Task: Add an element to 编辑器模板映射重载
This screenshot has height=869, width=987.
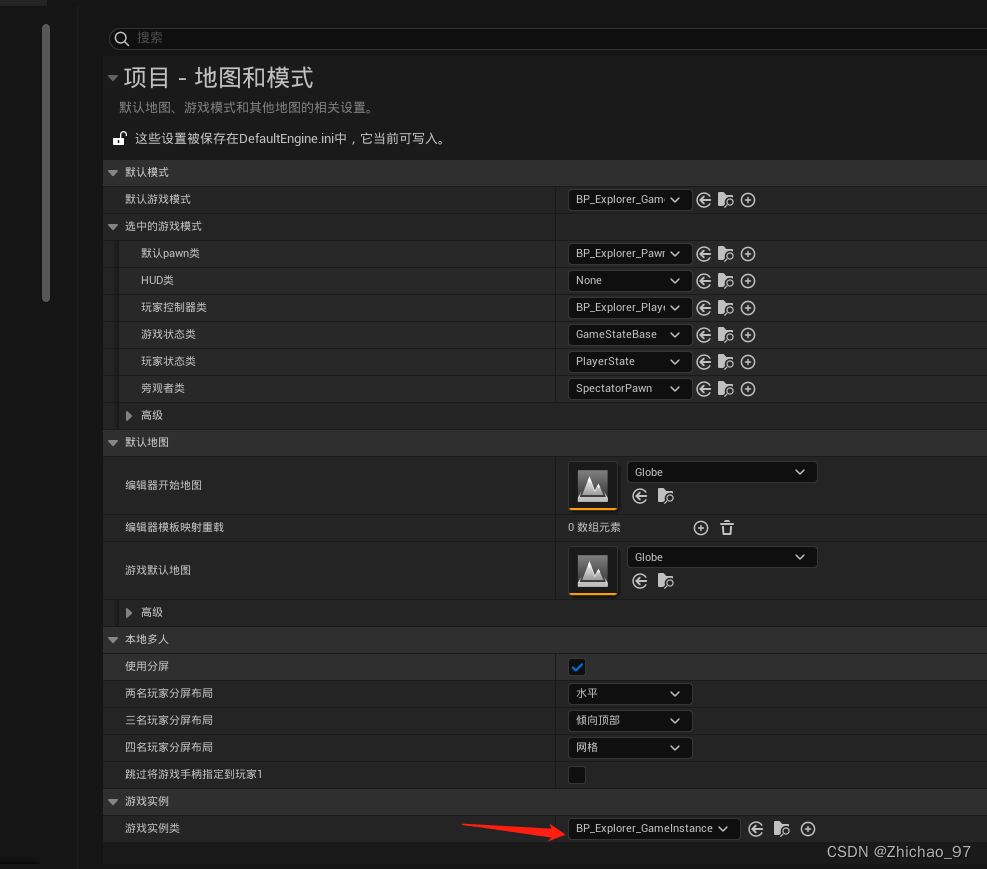Action: [x=700, y=527]
